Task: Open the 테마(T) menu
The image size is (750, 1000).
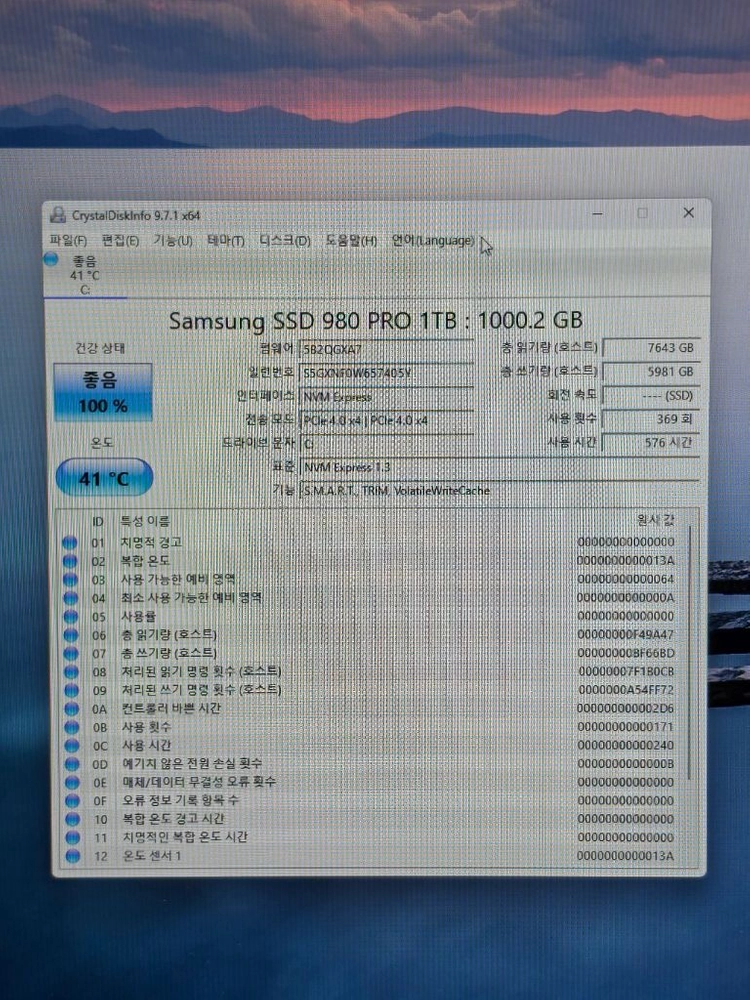Action: click(x=226, y=240)
